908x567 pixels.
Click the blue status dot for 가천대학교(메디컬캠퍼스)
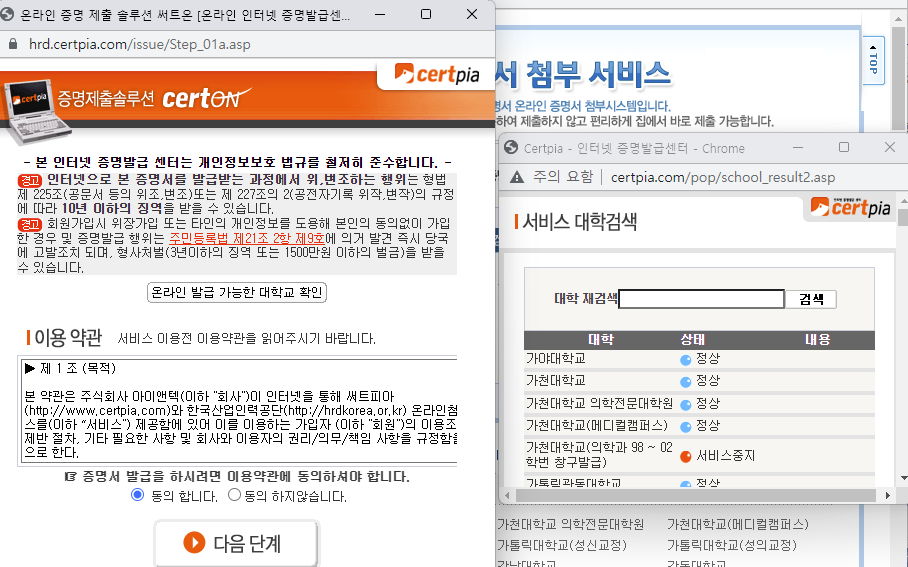(686, 427)
